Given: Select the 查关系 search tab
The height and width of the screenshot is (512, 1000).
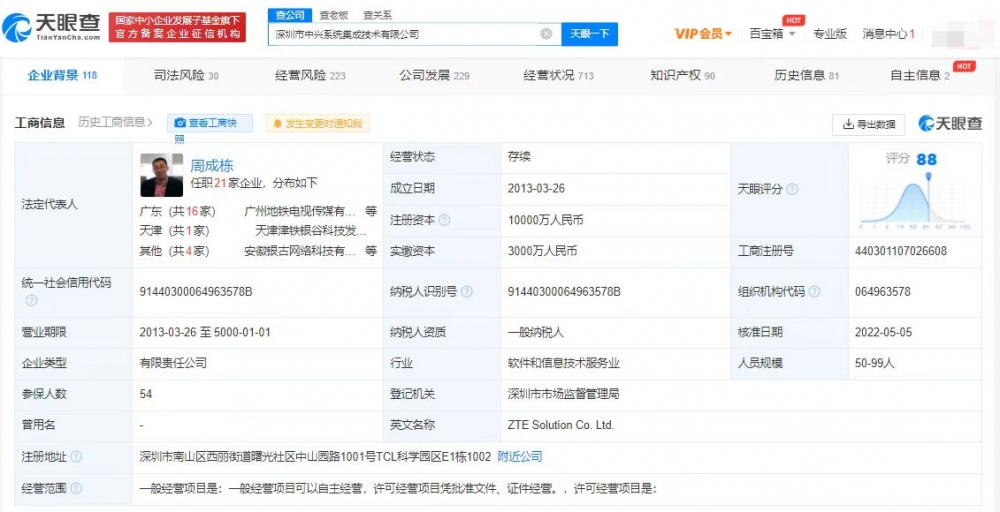Looking at the screenshot, I should (378, 15).
